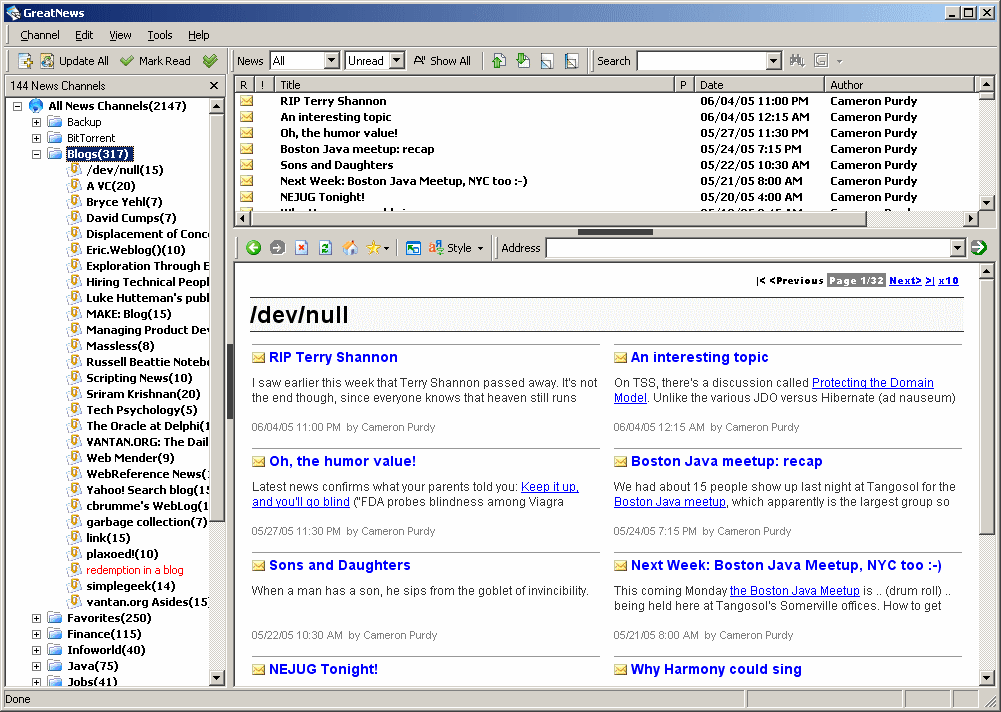
Task: Click the browser forward grey arrow
Action: [277, 248]
